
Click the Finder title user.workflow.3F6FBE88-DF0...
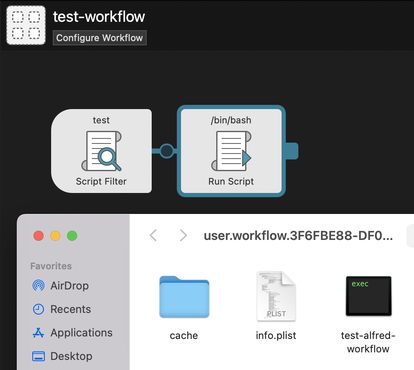(298, 236)
